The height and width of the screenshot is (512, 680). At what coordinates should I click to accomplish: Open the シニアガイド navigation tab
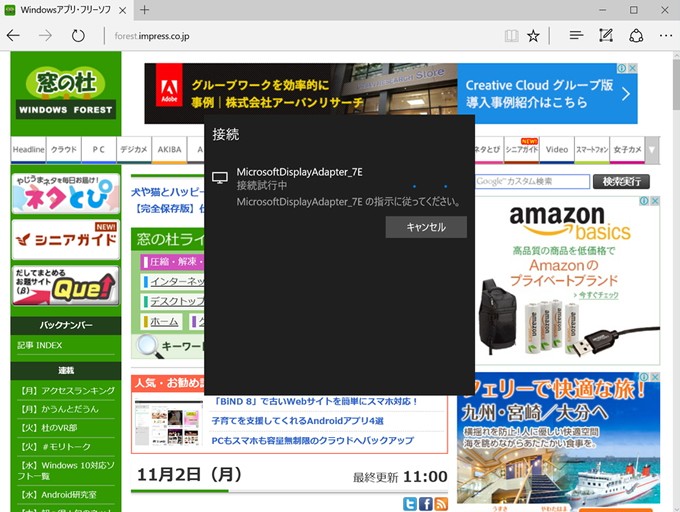click(x=522, y=150)
